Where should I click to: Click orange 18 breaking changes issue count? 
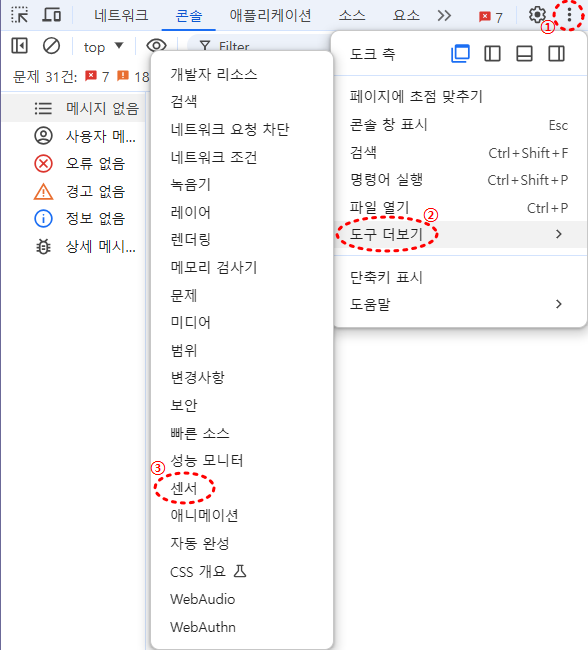coord(133,76)
